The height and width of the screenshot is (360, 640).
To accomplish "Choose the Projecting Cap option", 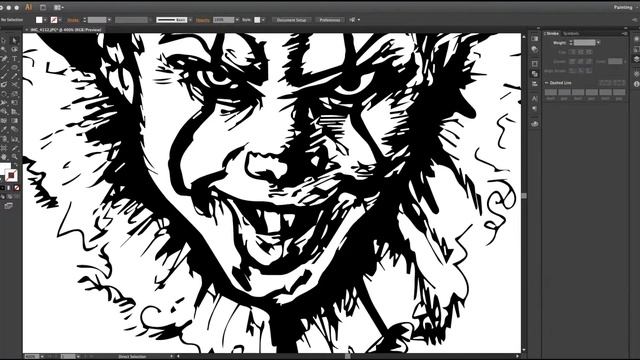I will (589, 52).
